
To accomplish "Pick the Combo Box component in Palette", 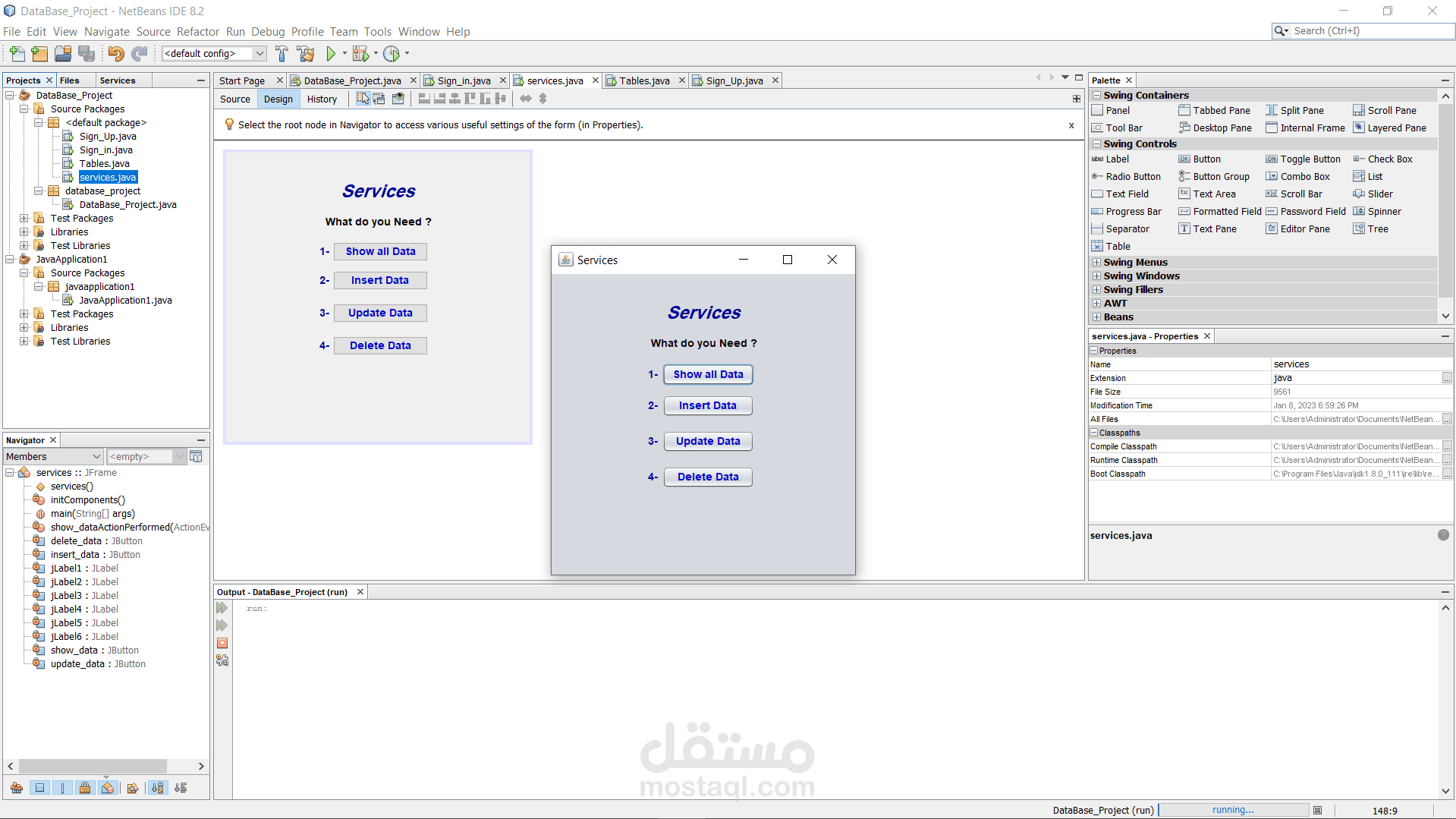I will coord(1297,177).
